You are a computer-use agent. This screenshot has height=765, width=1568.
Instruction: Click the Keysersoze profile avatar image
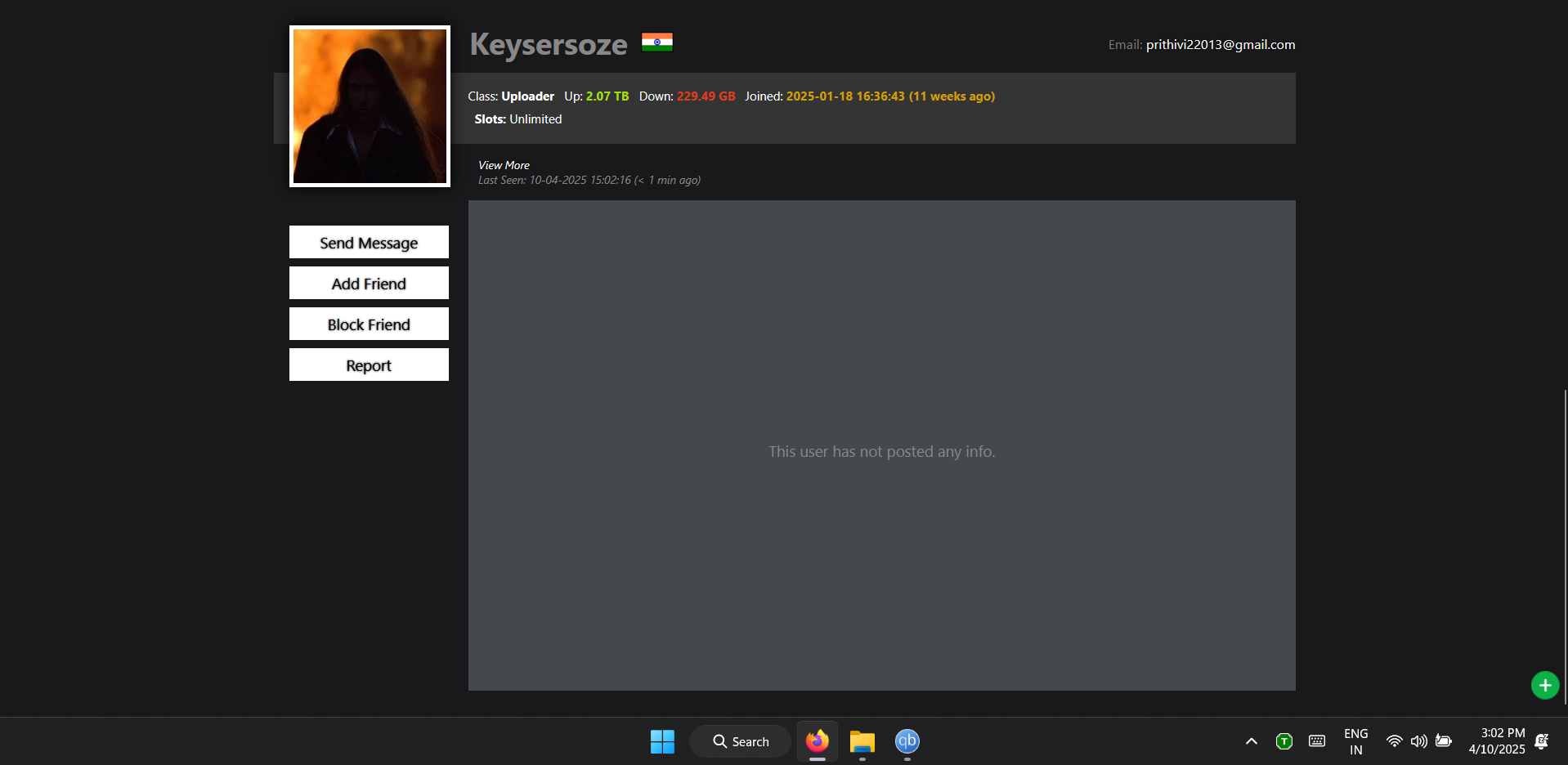pyautogui.click(x=370, y=106)
